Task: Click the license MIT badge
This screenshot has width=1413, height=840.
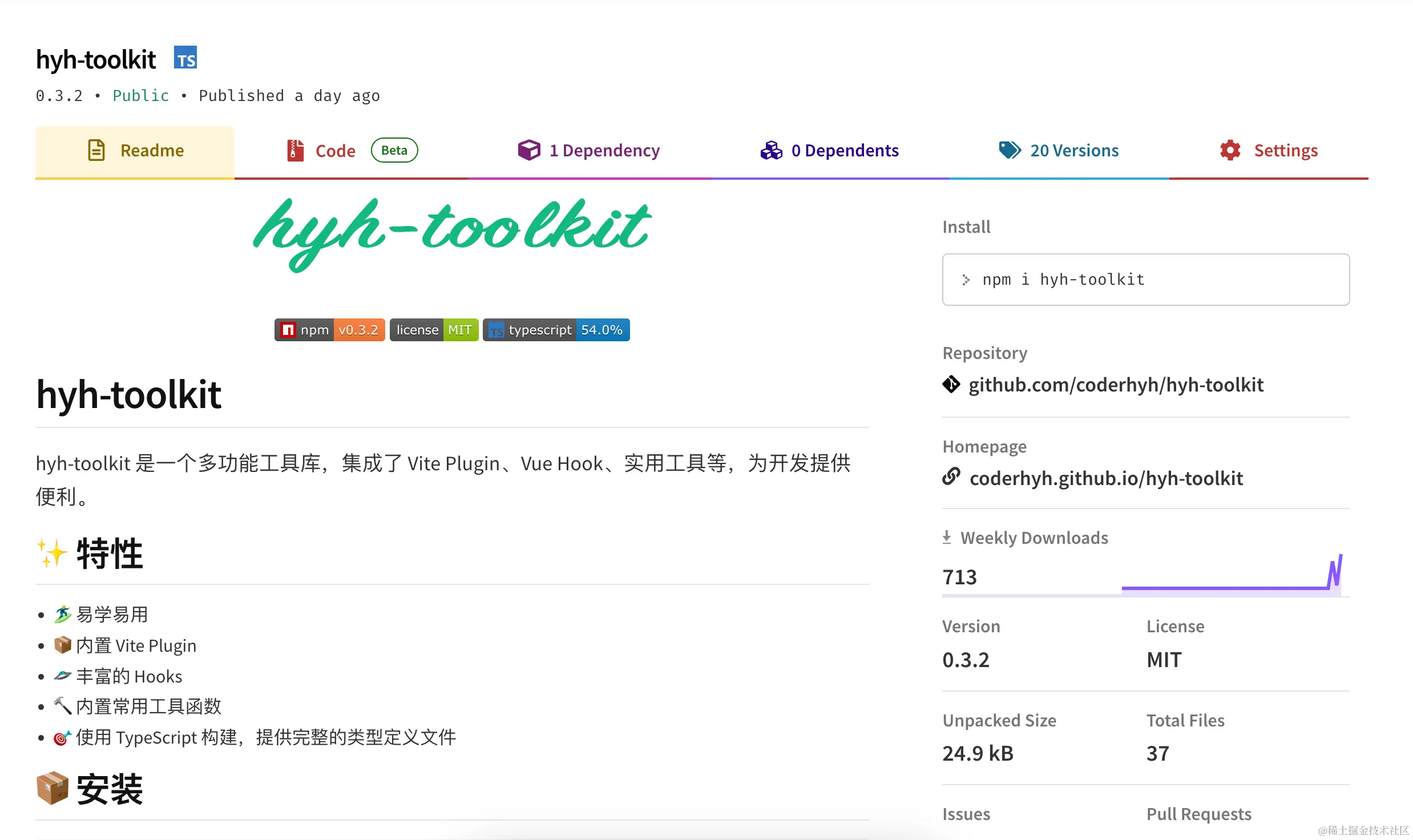Action: pyautogui.click(x=434, y=330)
